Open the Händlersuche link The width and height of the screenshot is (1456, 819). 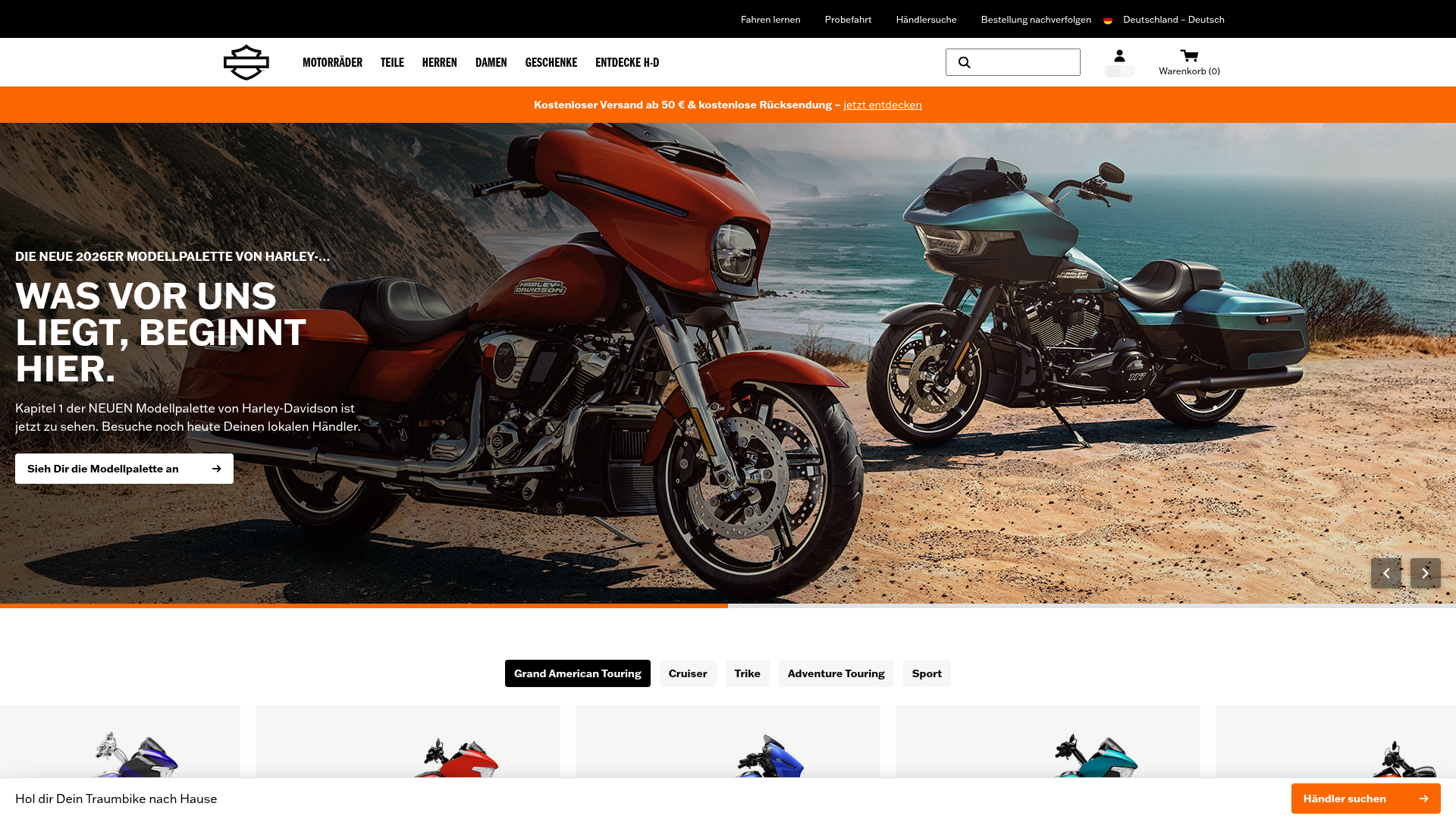click(x=927, y=20)
